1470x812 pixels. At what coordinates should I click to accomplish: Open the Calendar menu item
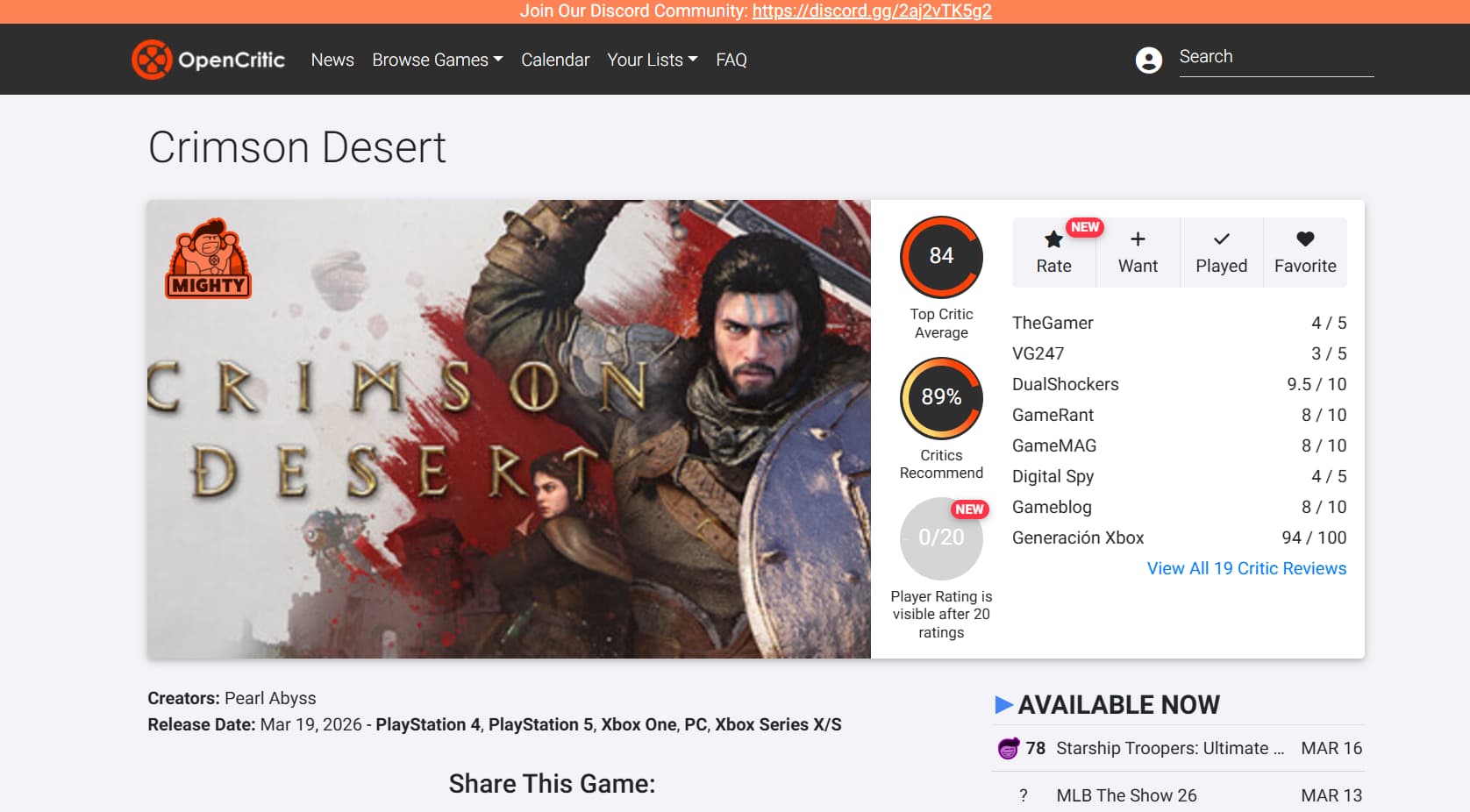(x=555, y=60)
